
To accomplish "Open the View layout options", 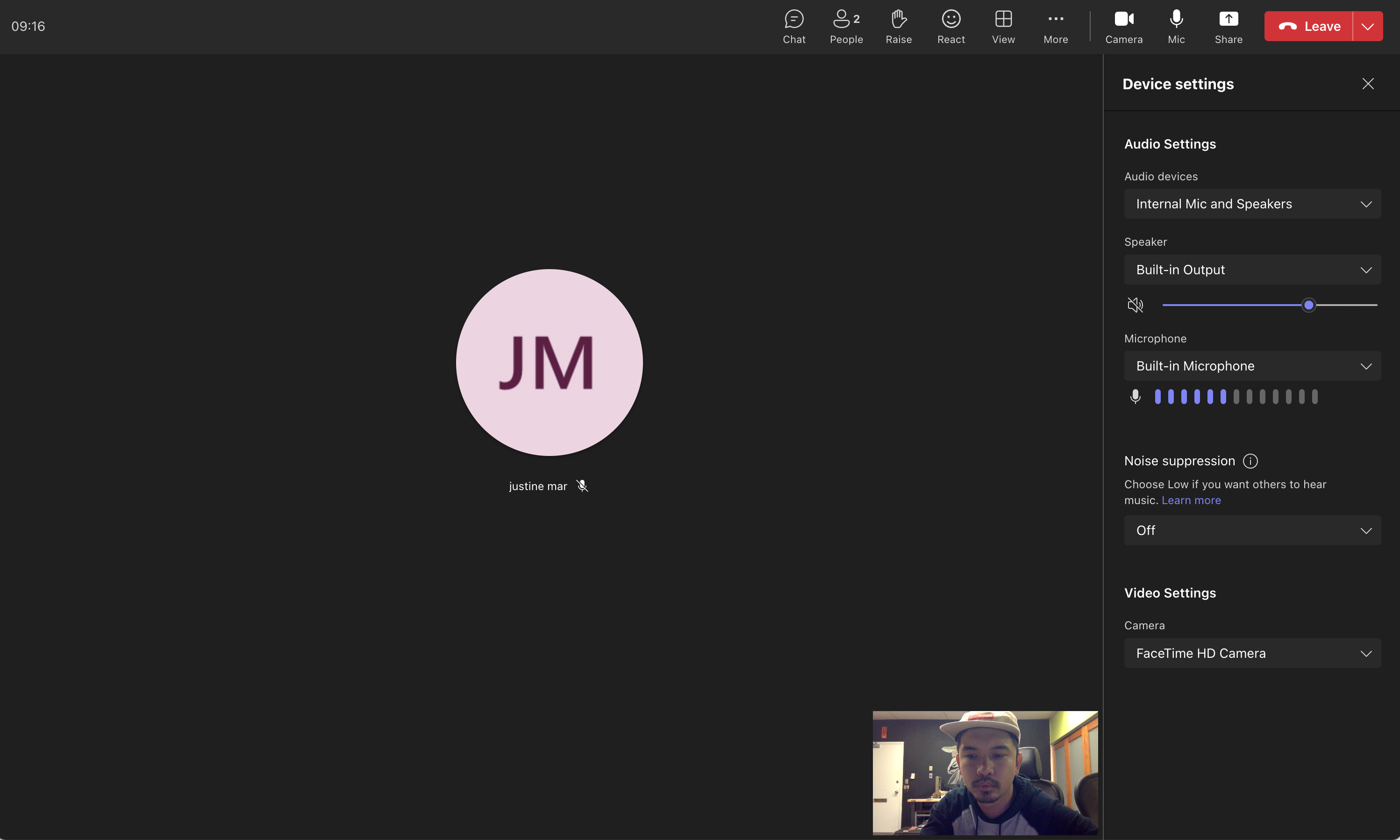I will click(1003, 26).
